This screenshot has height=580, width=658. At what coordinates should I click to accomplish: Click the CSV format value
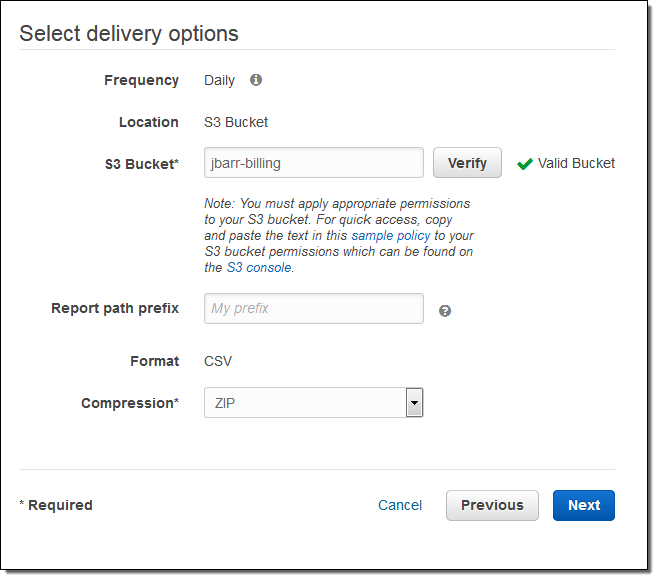click(218, 361)
